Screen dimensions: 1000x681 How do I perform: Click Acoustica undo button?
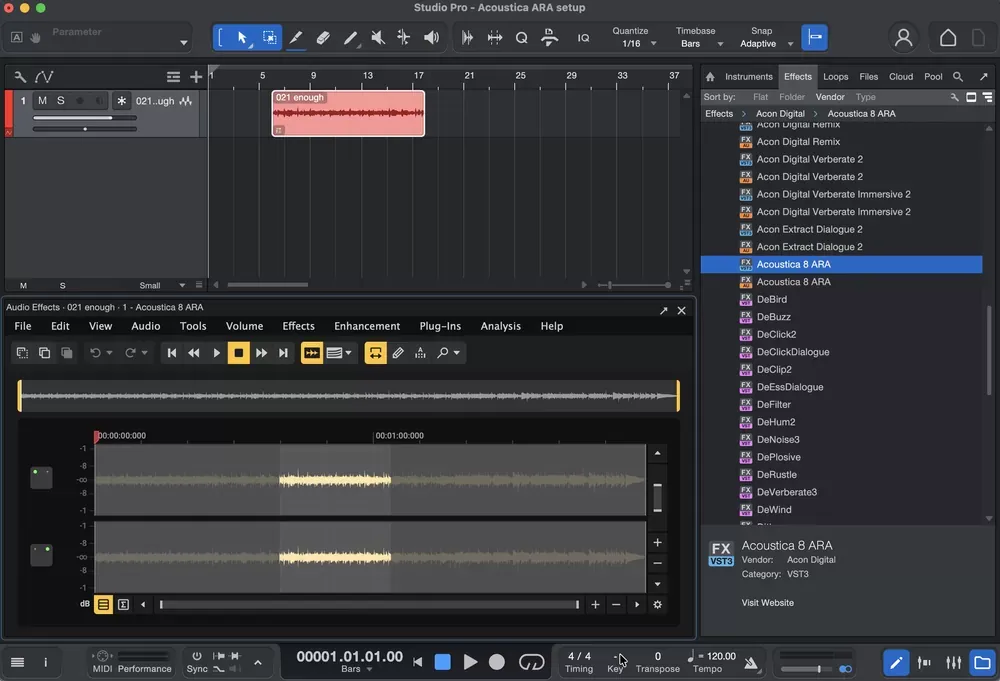coord(96,353)
